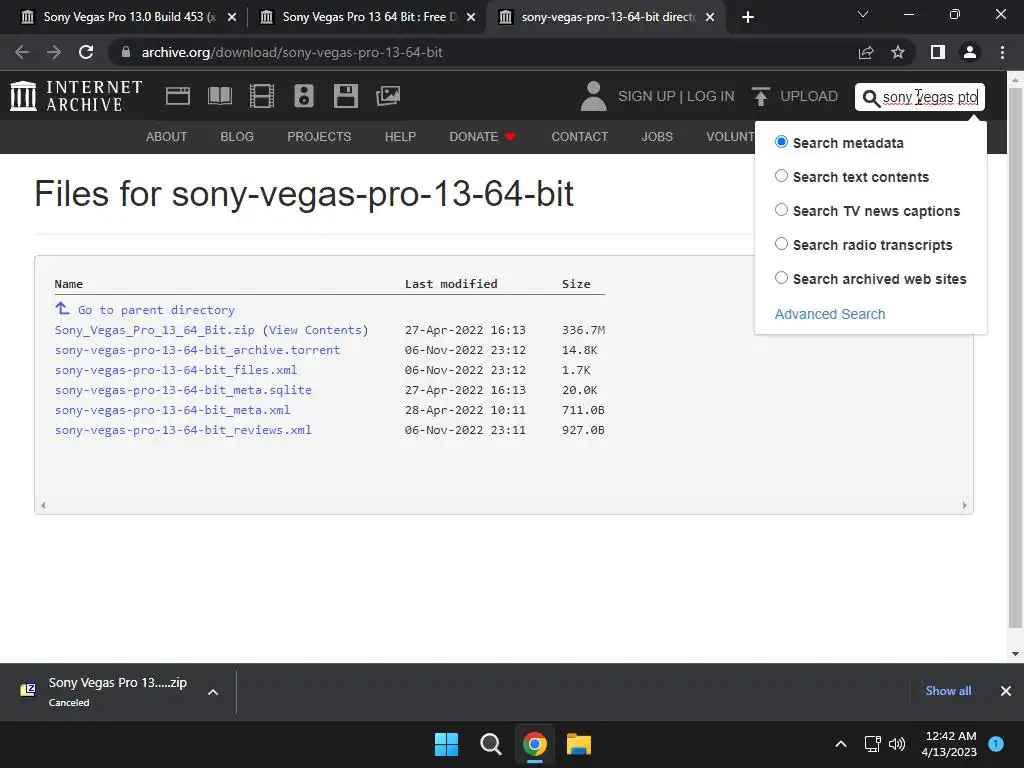Image resolution: width=1024 pixels, height=768 pixels.
Task: Select Search text contents option
Action: [x=781, y=176]
